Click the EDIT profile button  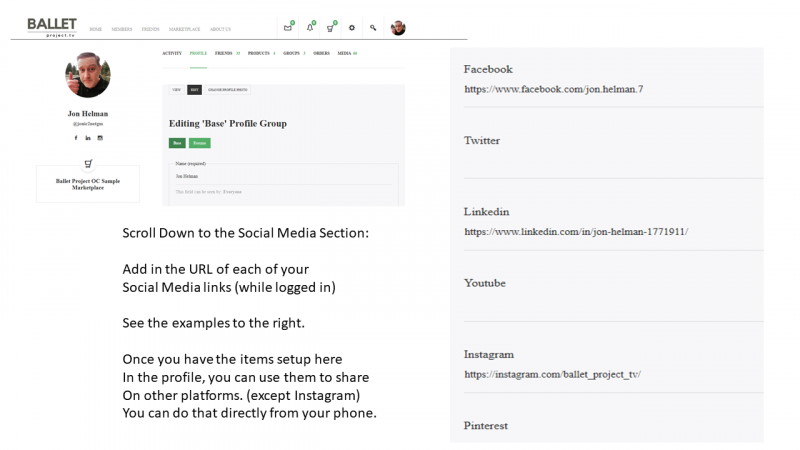(x=194, y=90)
